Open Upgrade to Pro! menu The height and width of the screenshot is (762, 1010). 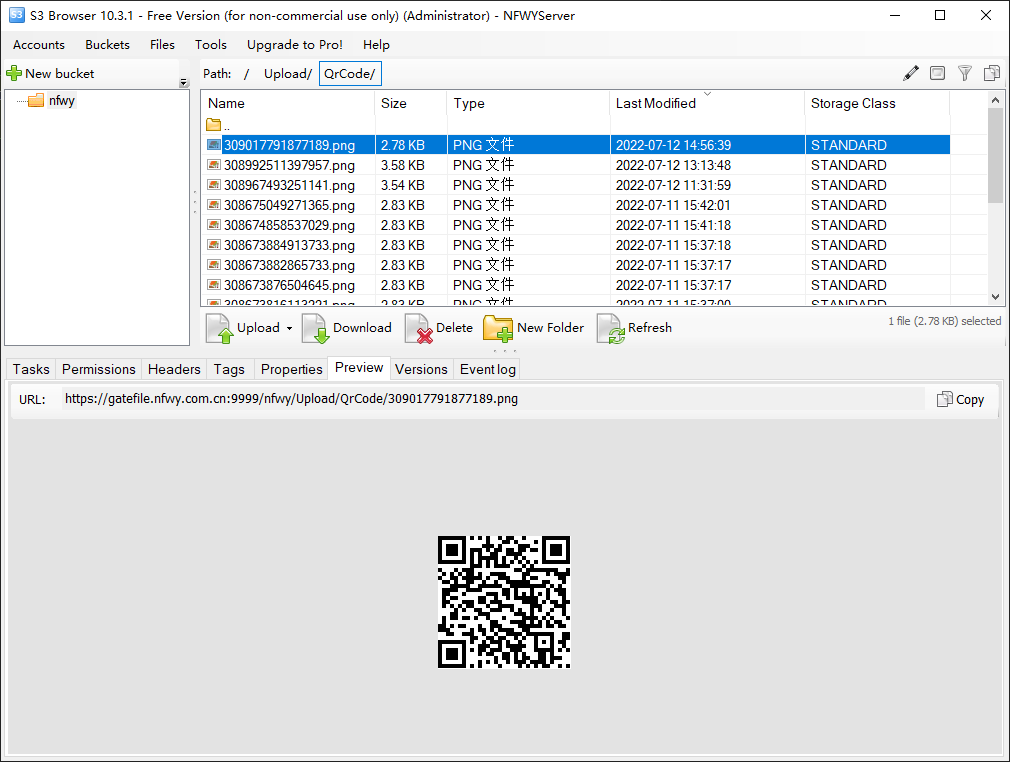click(294, 44)
